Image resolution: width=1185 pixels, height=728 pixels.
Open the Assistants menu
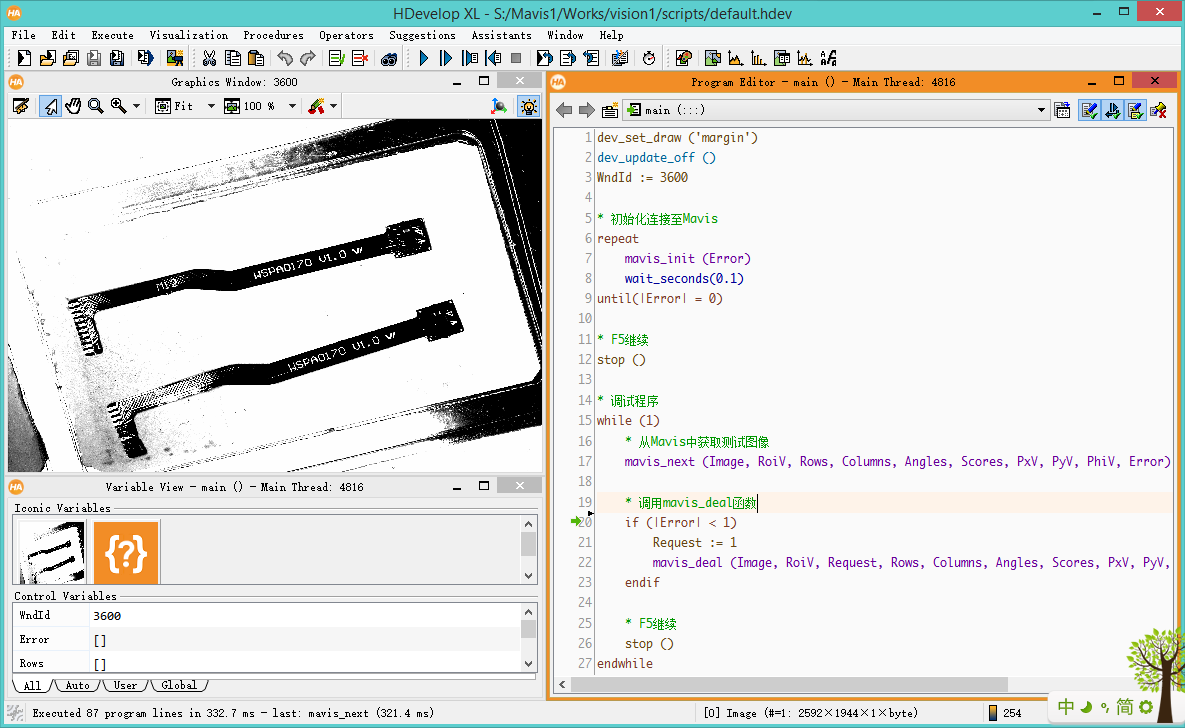[x=502, y=35]
